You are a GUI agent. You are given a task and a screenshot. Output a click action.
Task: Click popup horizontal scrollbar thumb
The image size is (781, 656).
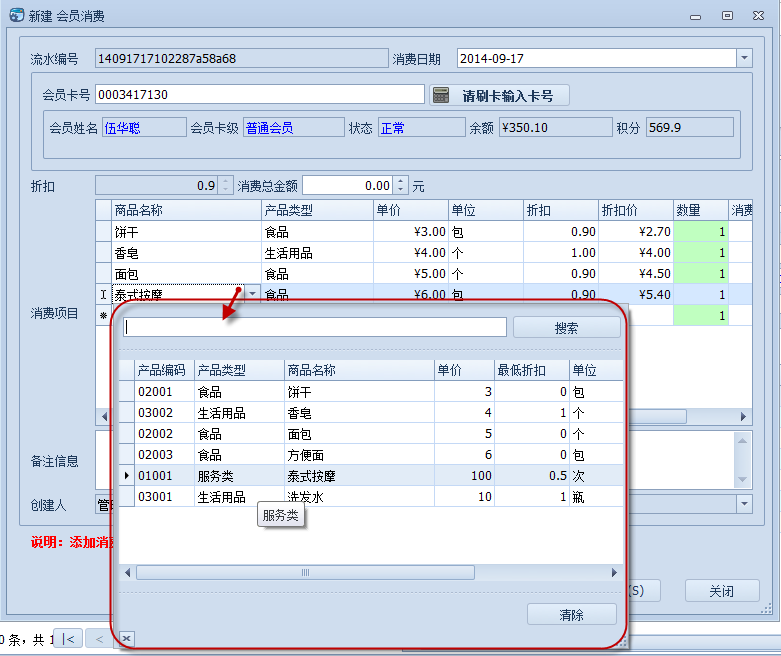coord(305,572)
